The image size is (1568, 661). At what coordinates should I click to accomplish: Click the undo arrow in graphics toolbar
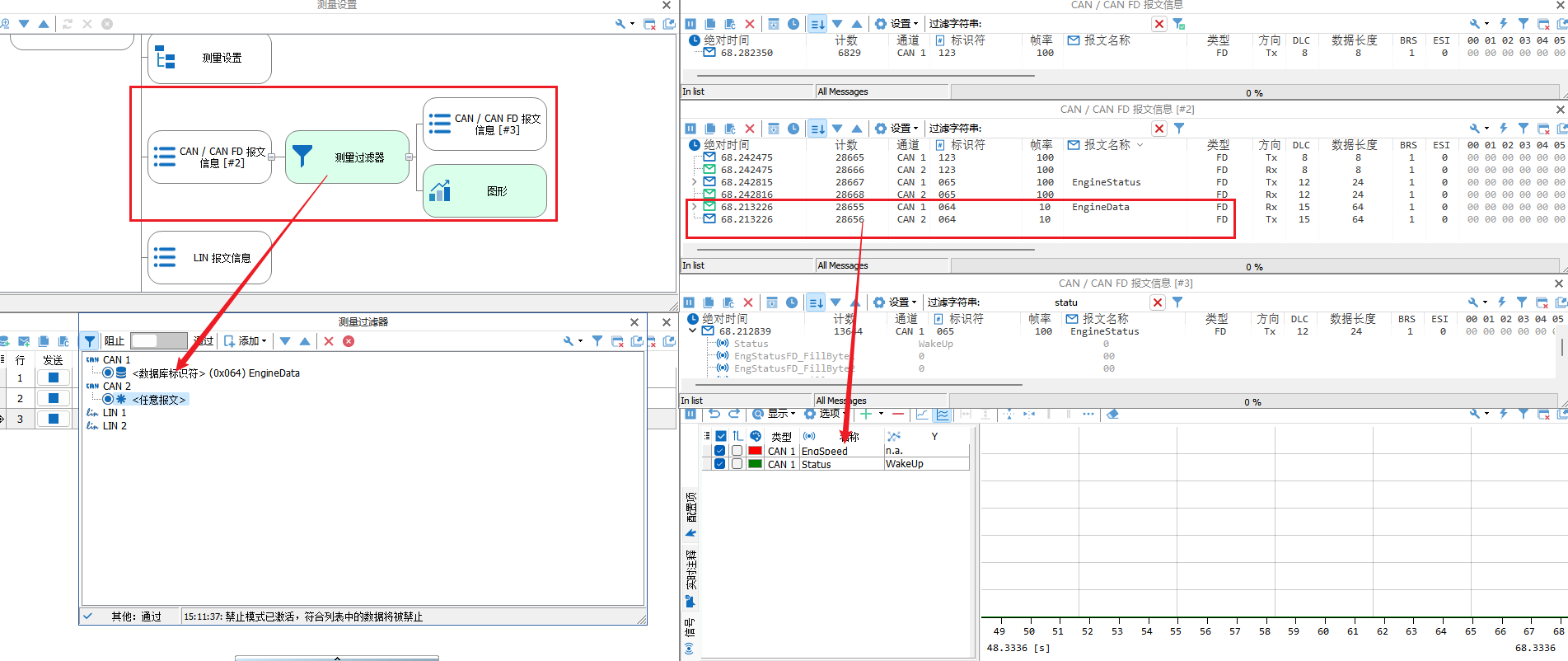point(714,414)
